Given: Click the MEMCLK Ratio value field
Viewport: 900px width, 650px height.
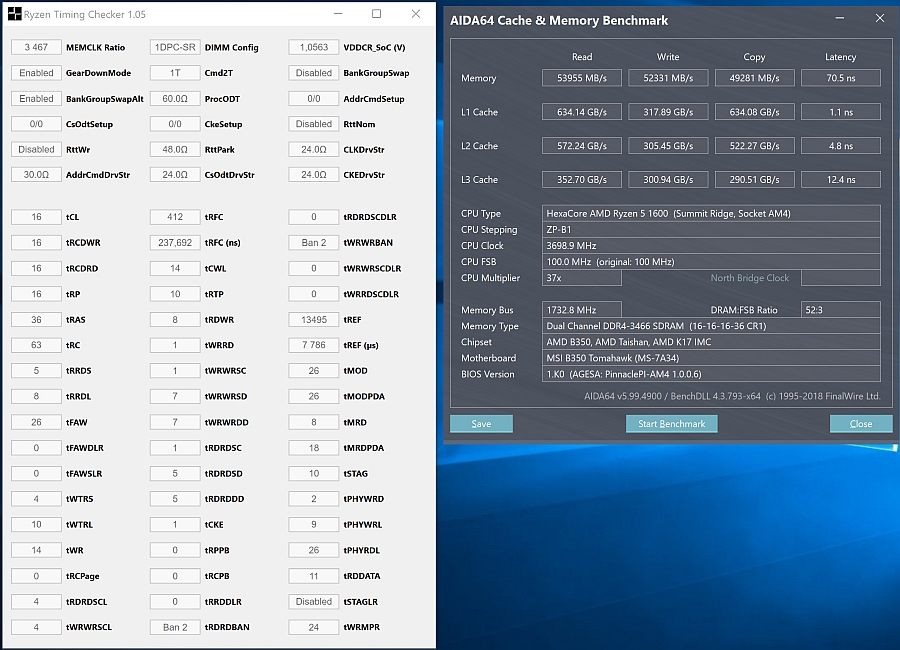Looking at the screenshot, I should (x=36, y=47).
